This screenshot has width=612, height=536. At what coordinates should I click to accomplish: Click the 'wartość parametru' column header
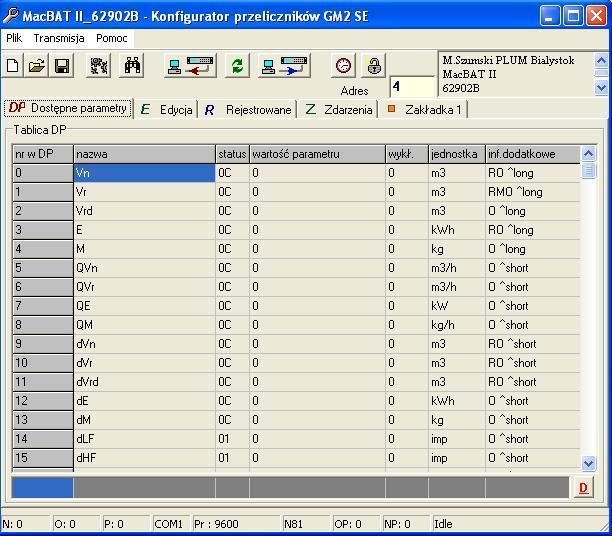pyautogui.click(x=317, y=154)
